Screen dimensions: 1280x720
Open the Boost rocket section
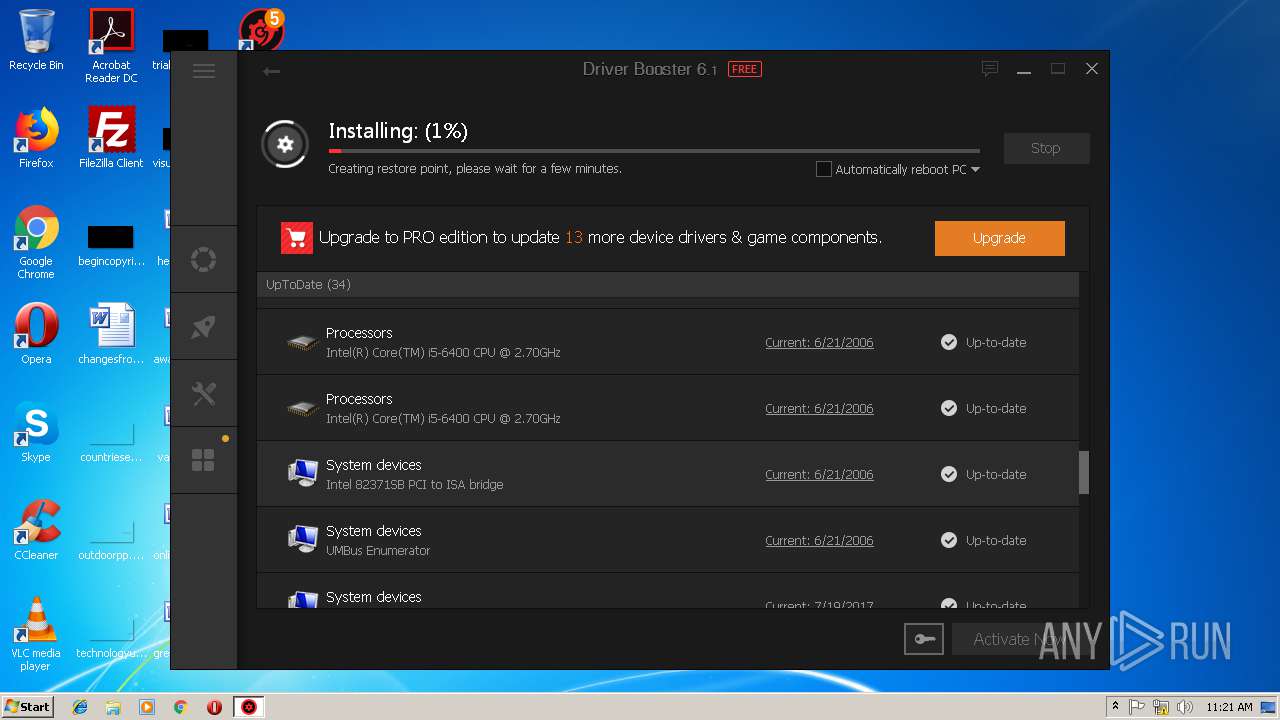coord(203,326)
